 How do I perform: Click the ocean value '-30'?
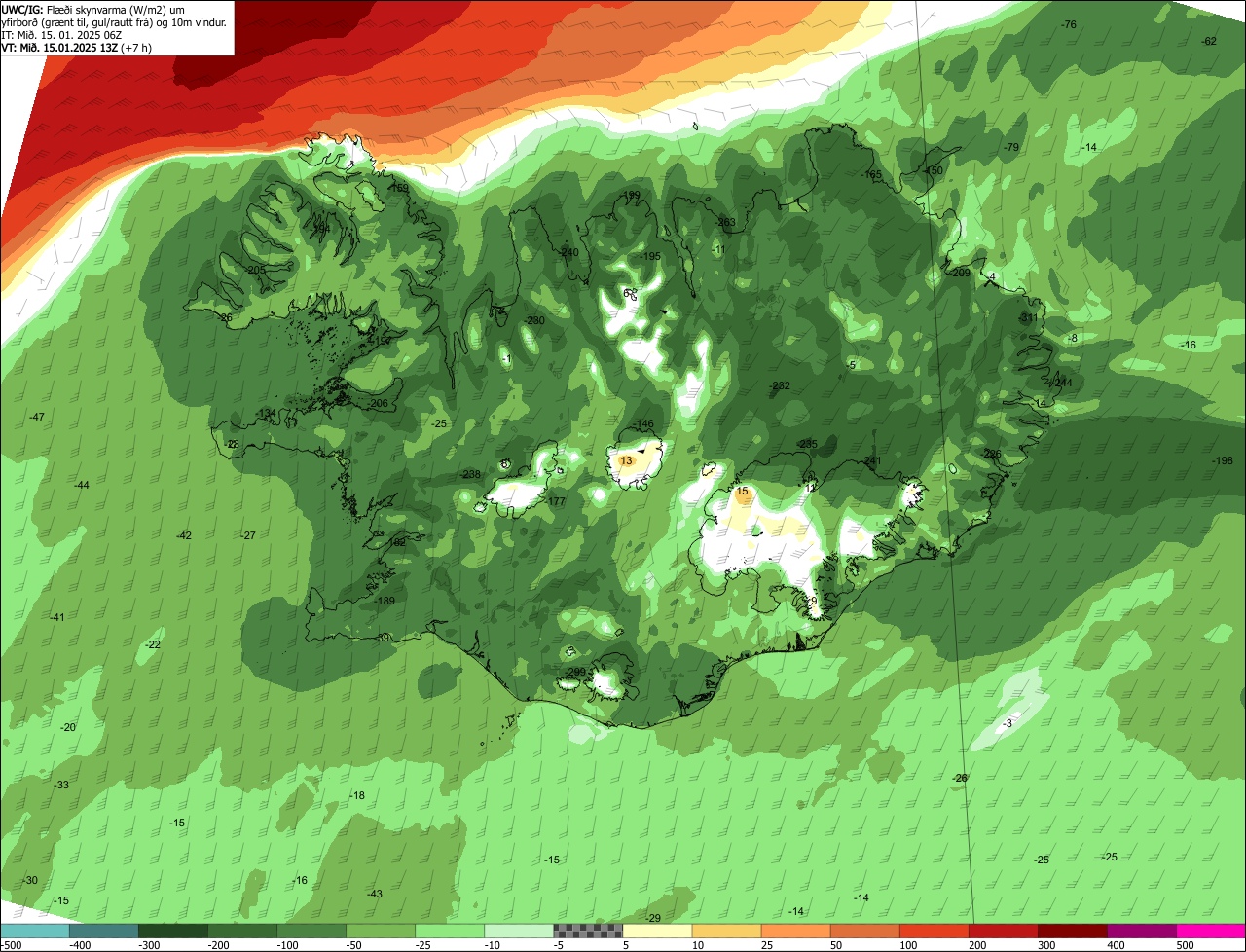pyautogui.click(x=30, y=880)
